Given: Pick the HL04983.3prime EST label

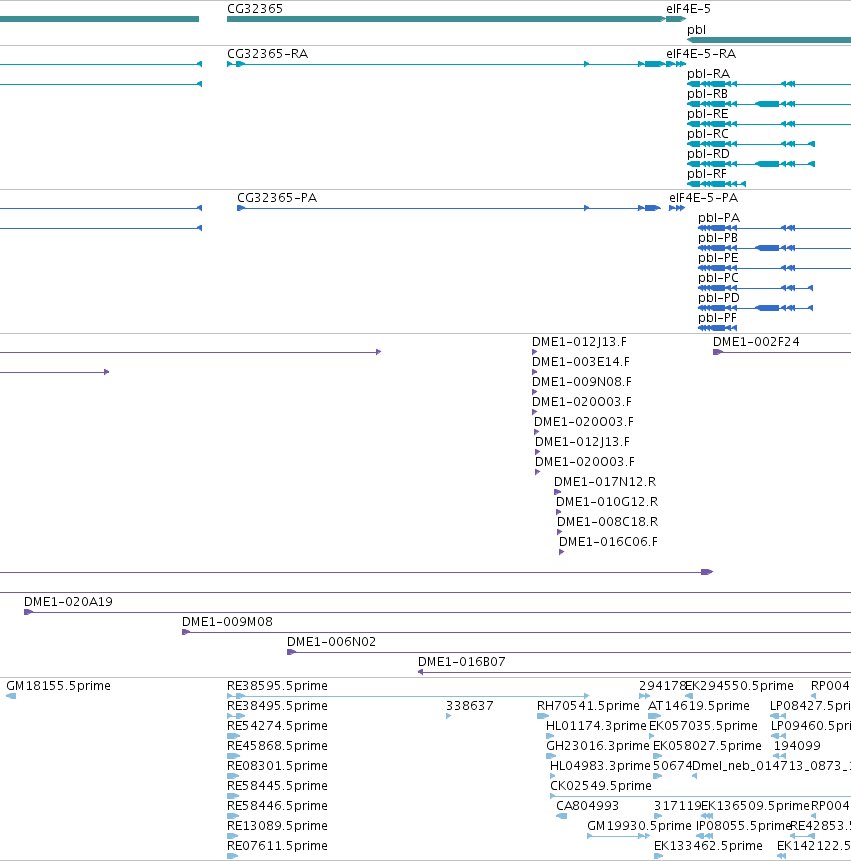Looking at the screenshot, I should pyautogui.click(x=600, y=766).
